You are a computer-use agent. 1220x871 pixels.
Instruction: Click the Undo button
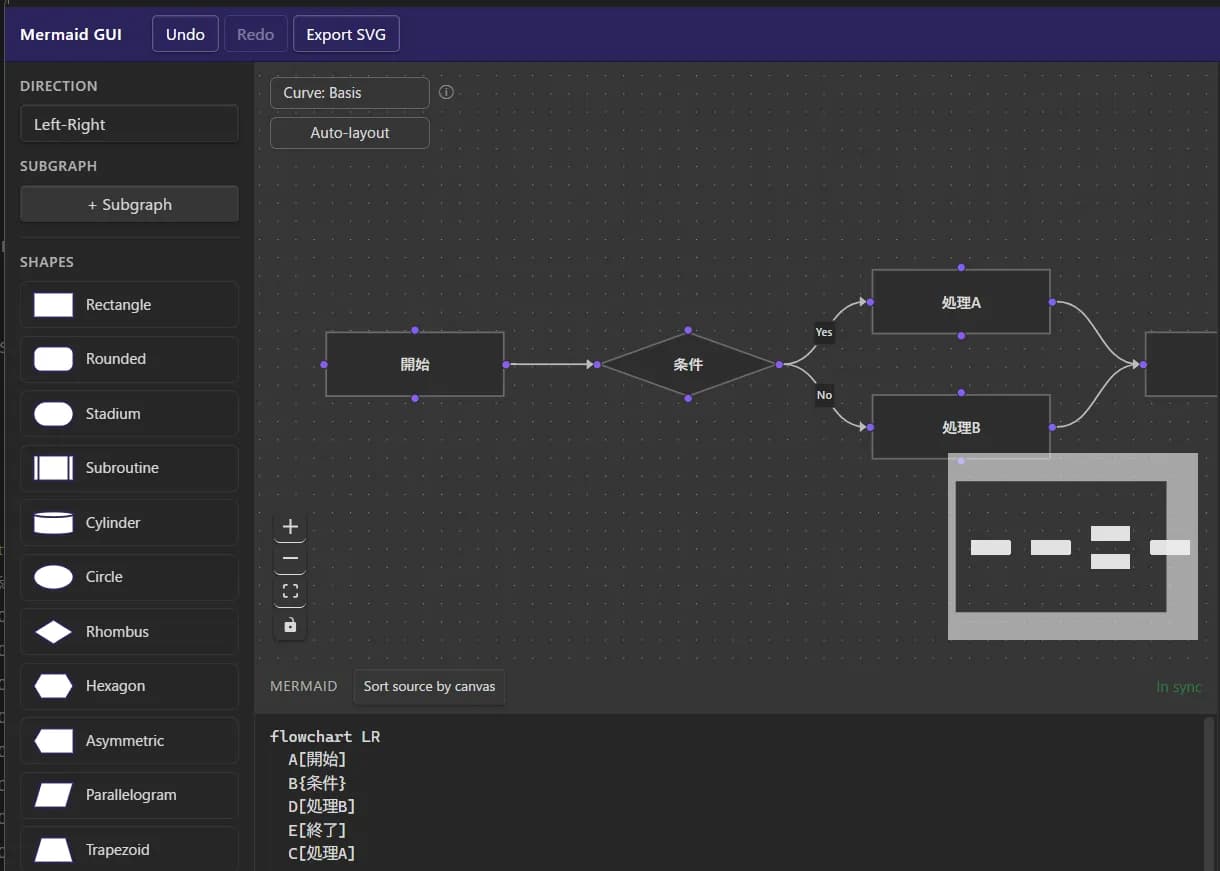(x=185, y=34)
